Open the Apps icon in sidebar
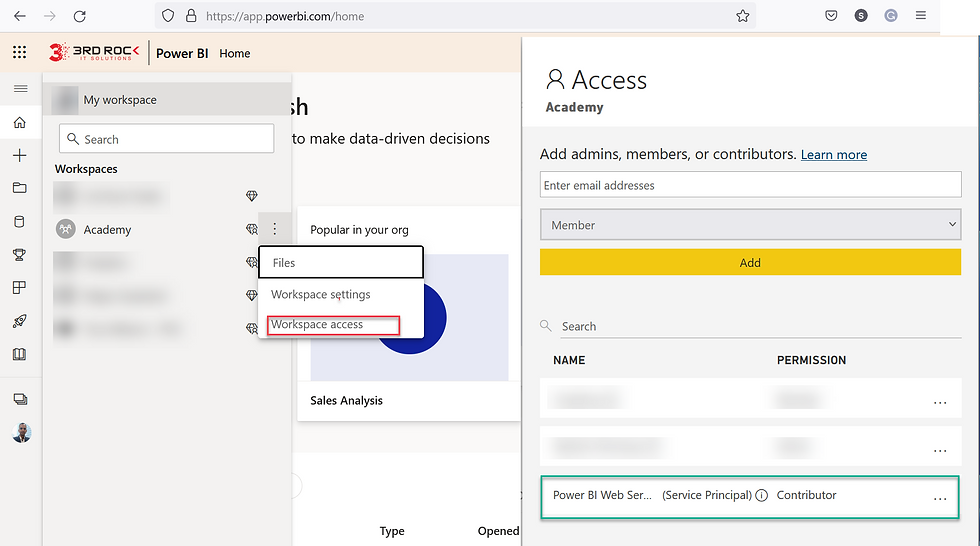This screenshot has width=980, height=546. [x=20, y=287]
